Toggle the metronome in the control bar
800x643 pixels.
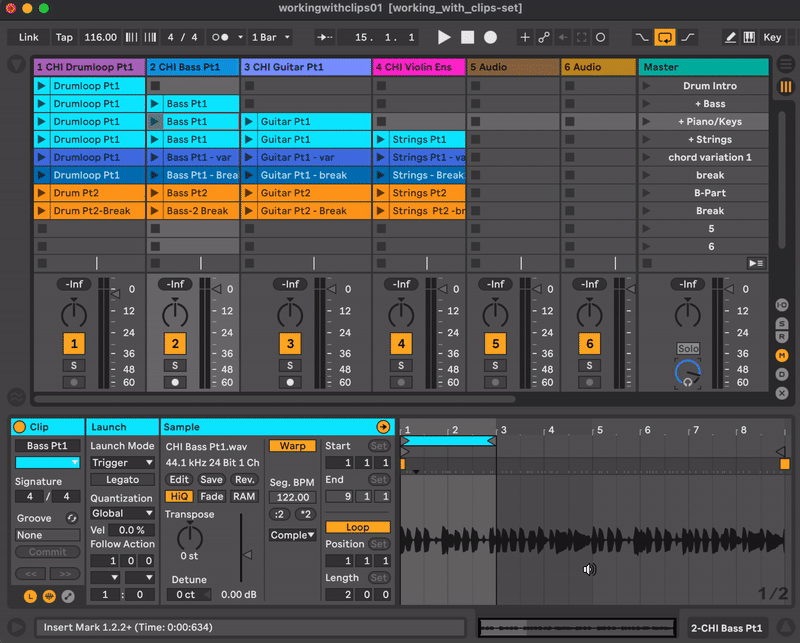(x=221, y=37)
